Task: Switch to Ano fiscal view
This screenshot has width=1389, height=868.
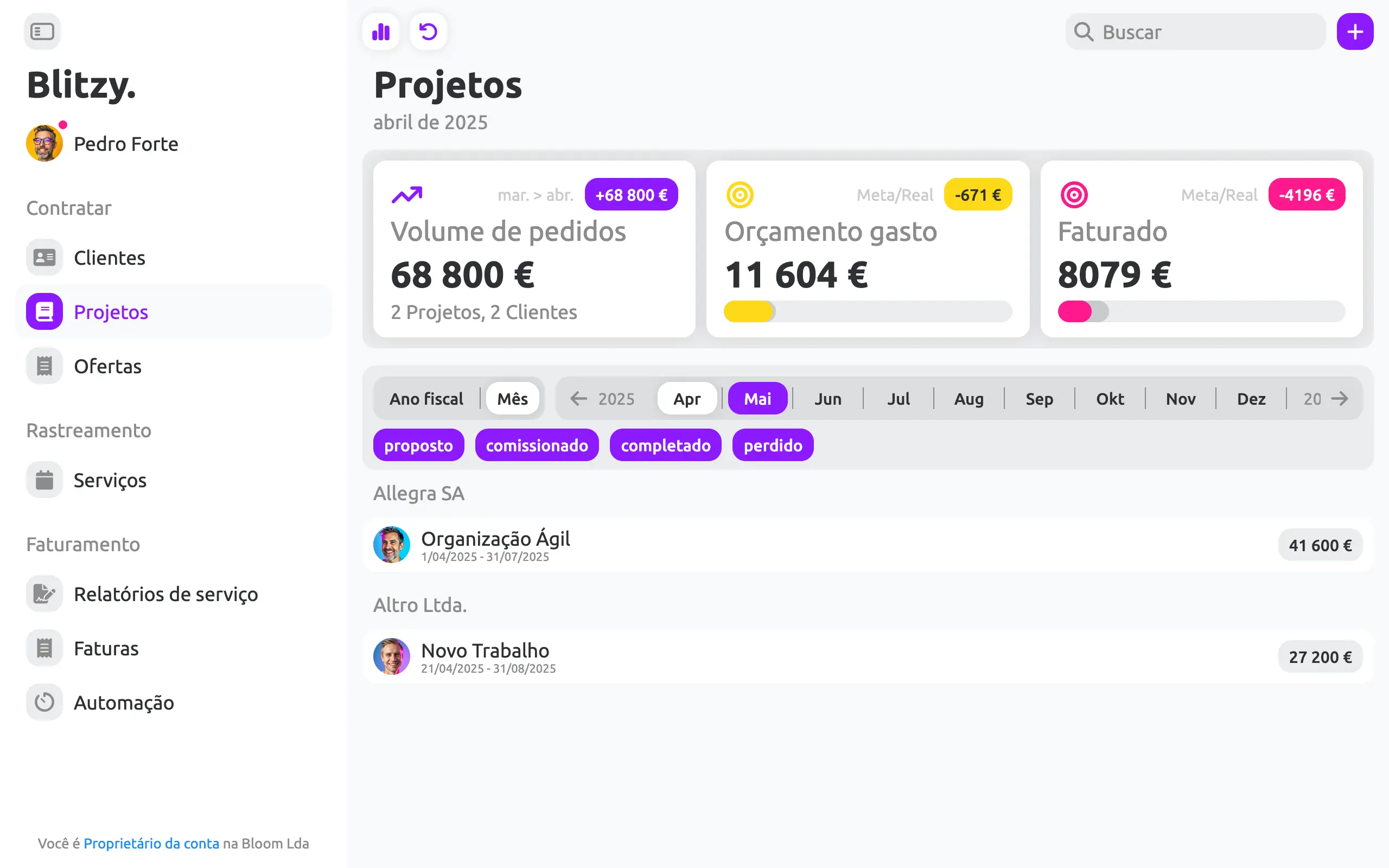Action: [x=426, y=398]
